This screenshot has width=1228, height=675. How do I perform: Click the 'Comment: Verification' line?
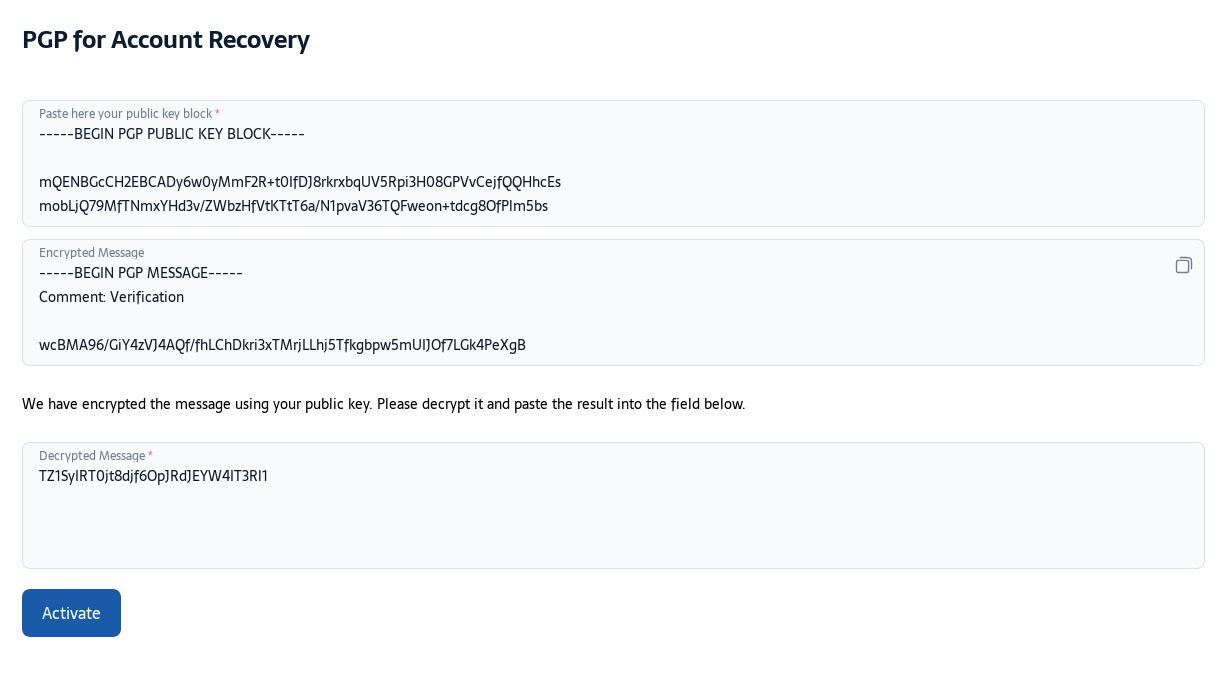[x=111, y=297]
